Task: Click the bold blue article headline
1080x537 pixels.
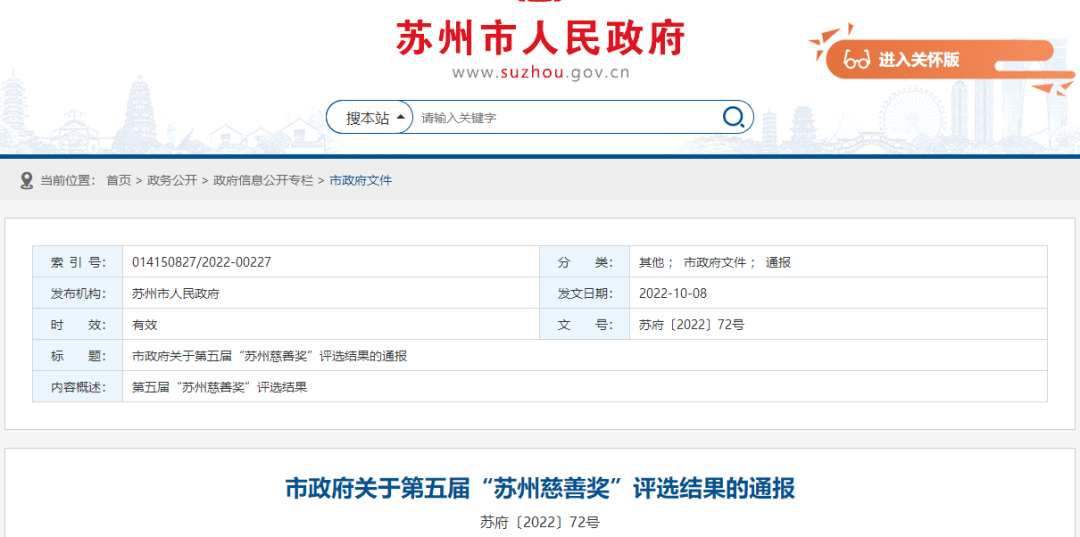Action: [540, 488]
